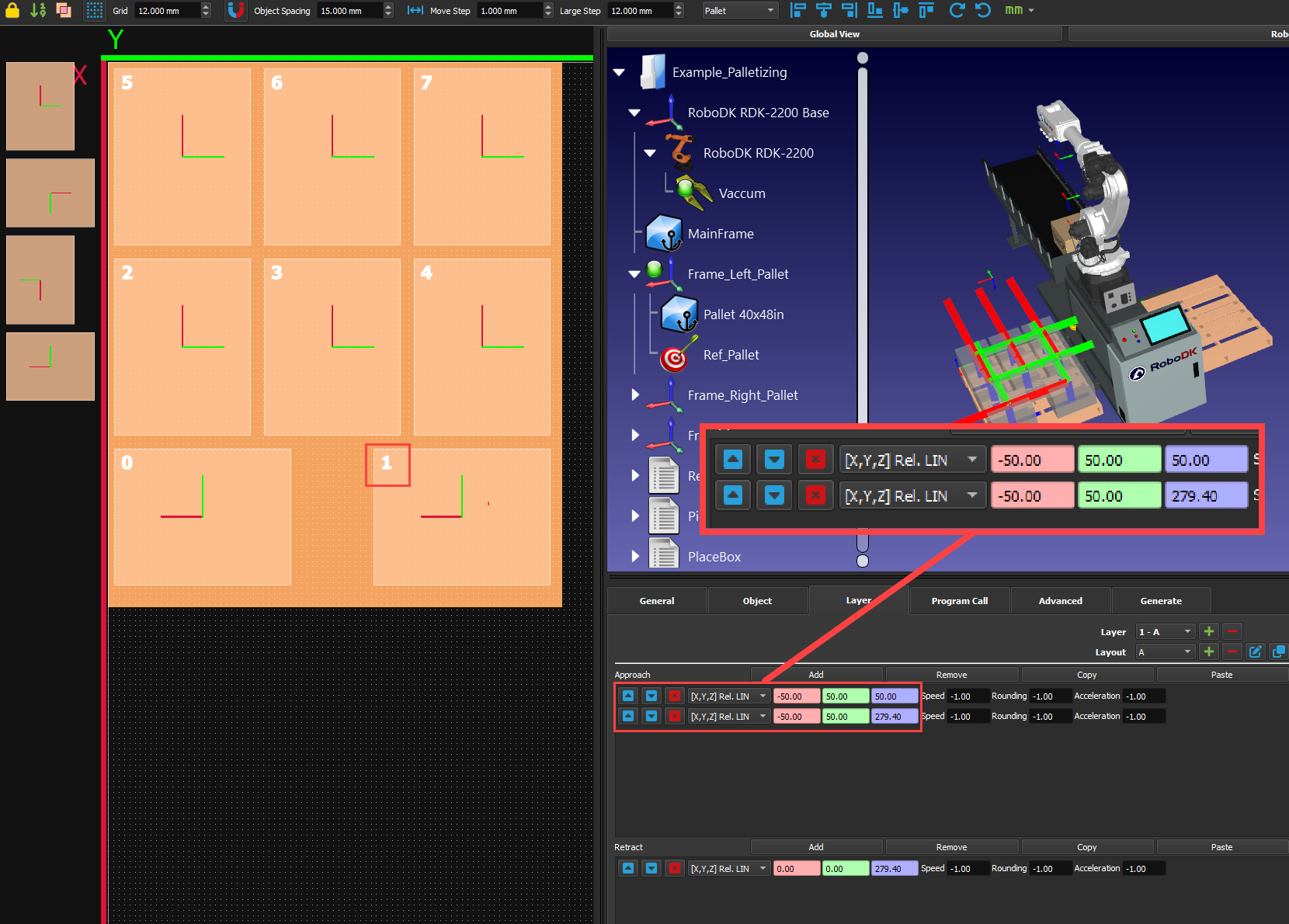Add a new layer with green plus

click(1209, 631)
